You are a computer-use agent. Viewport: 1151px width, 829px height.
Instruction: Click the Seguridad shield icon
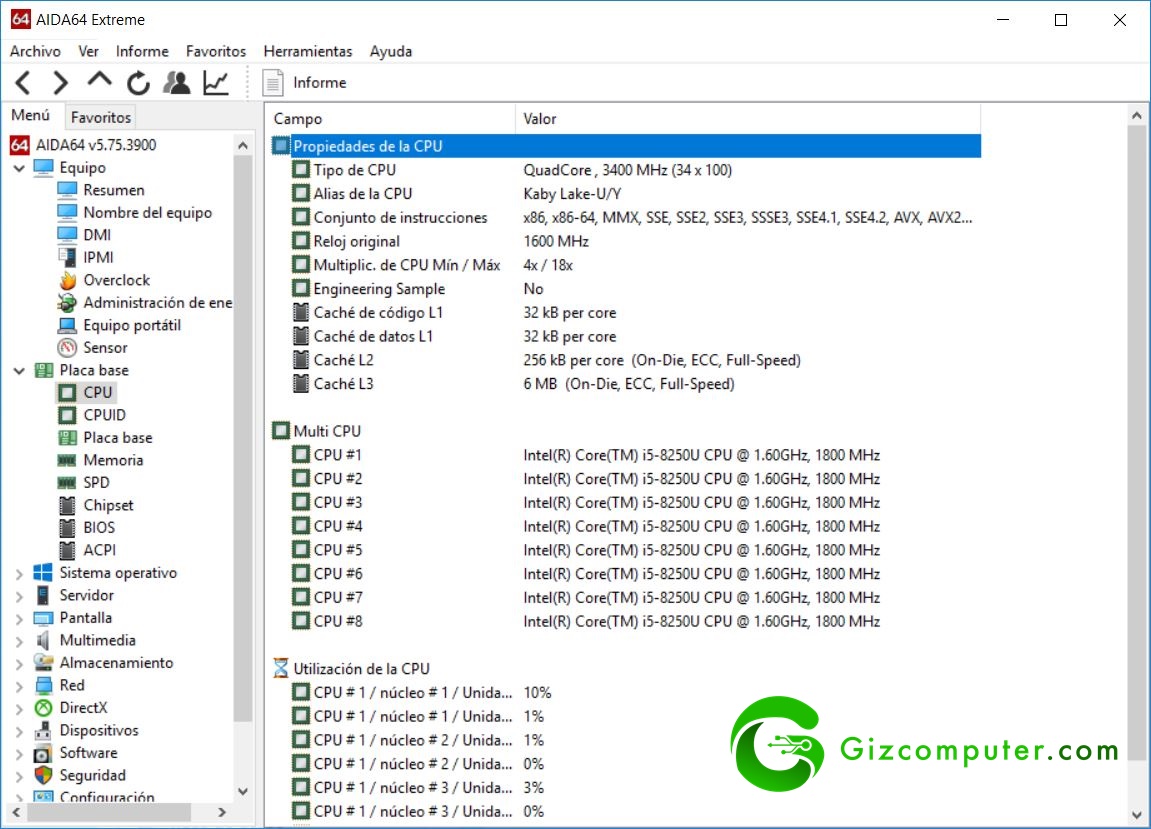[x=43, y=775]
